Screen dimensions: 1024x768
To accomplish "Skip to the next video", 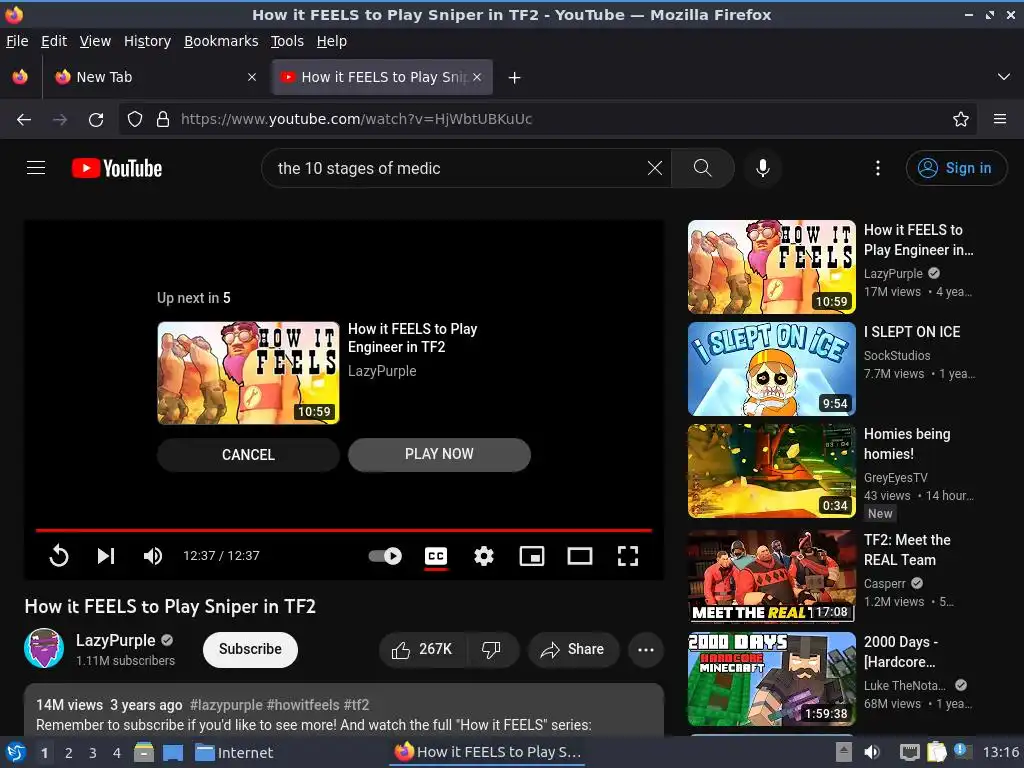I will click(x=106, y=556).
